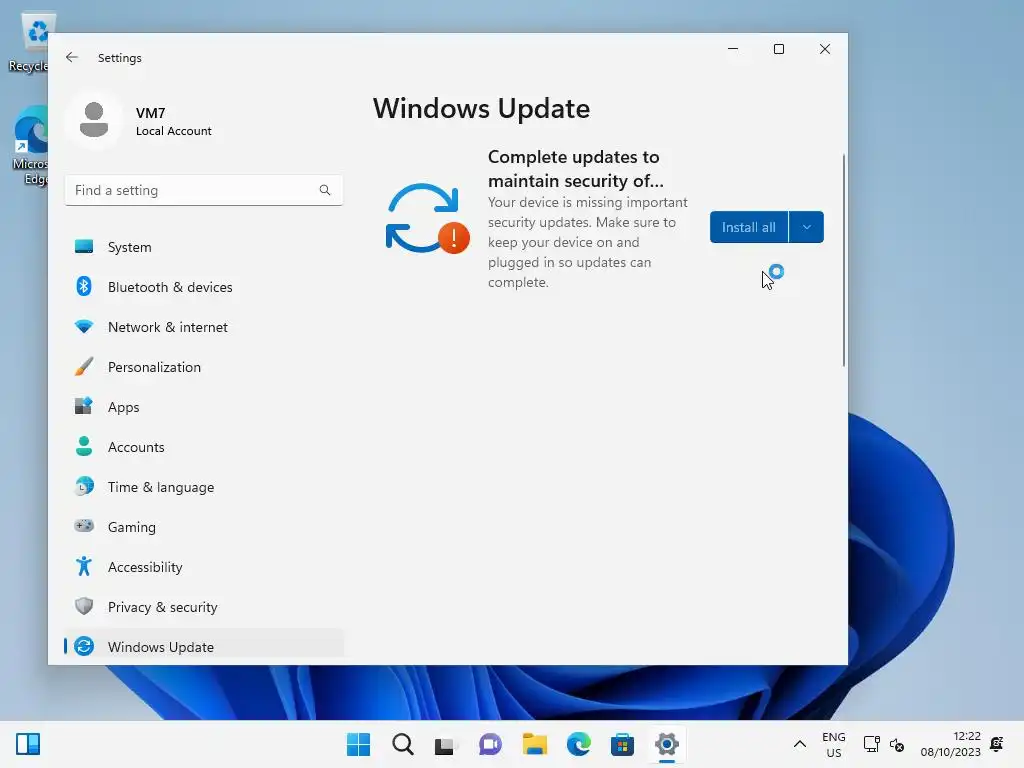Open the clock and date 12:22 08/10/2023
Screen dimensions: 1024x768
pyautogui.click(x=951, y=744)
